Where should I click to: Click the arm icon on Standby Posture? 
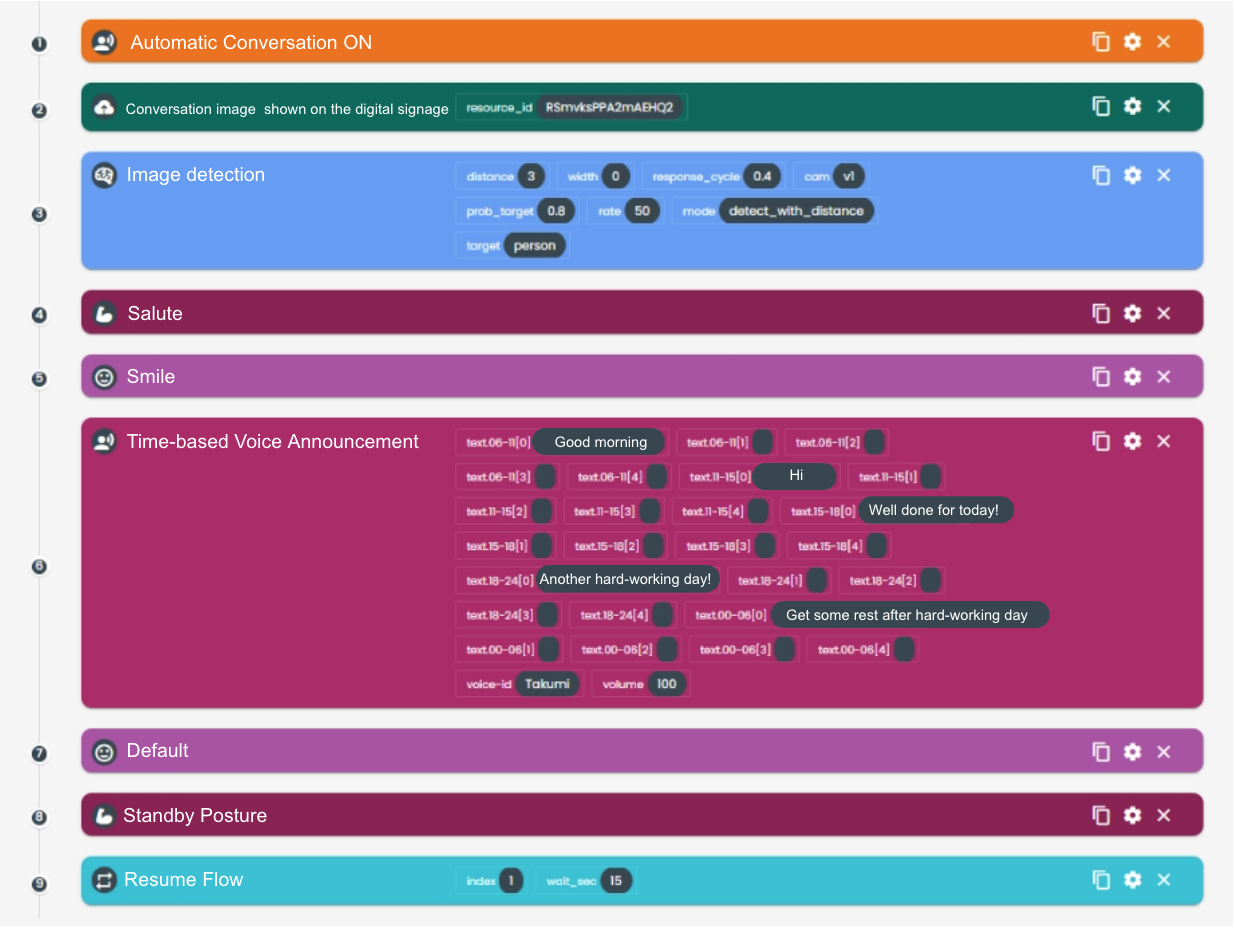coord(104,816)
